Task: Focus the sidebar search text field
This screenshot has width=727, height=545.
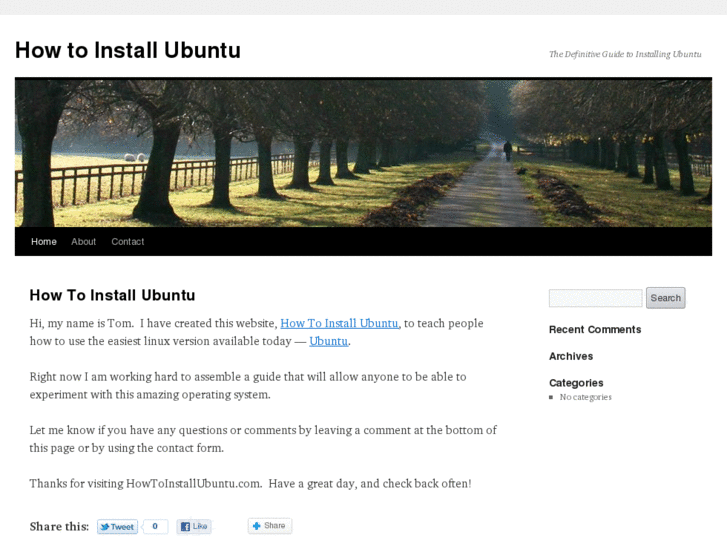Action: click(595, 298)
